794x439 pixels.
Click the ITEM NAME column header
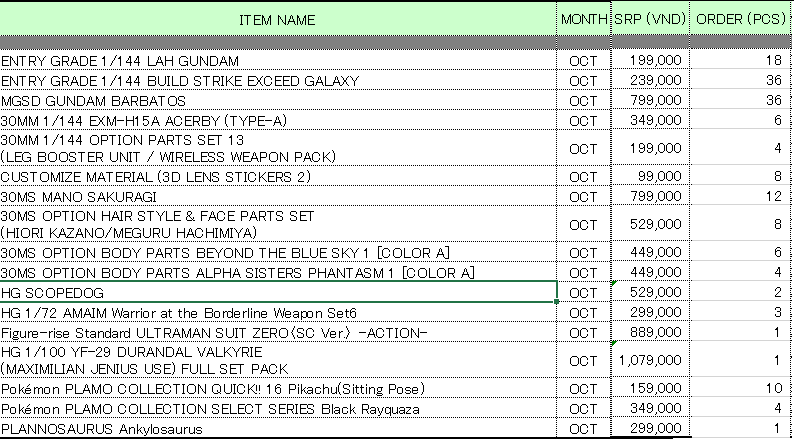tap(278, 20)
